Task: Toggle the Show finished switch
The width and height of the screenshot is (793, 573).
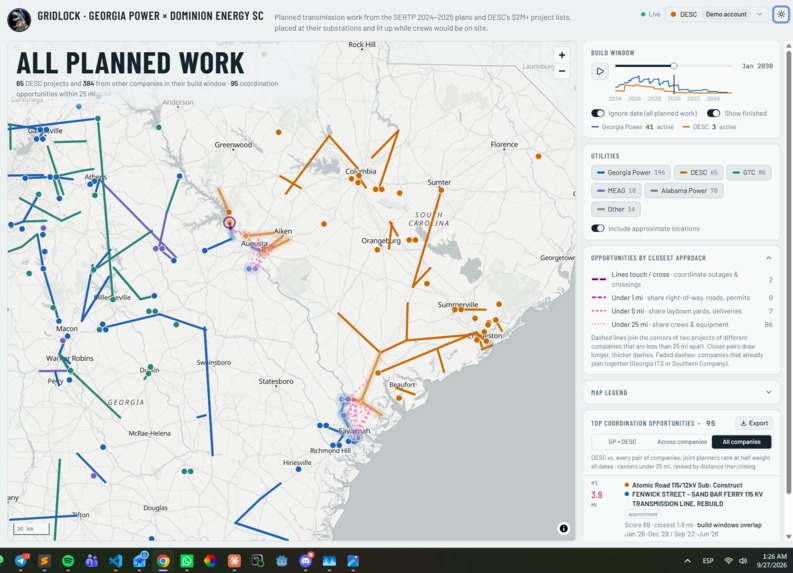Action: click(x=714, y=113)
